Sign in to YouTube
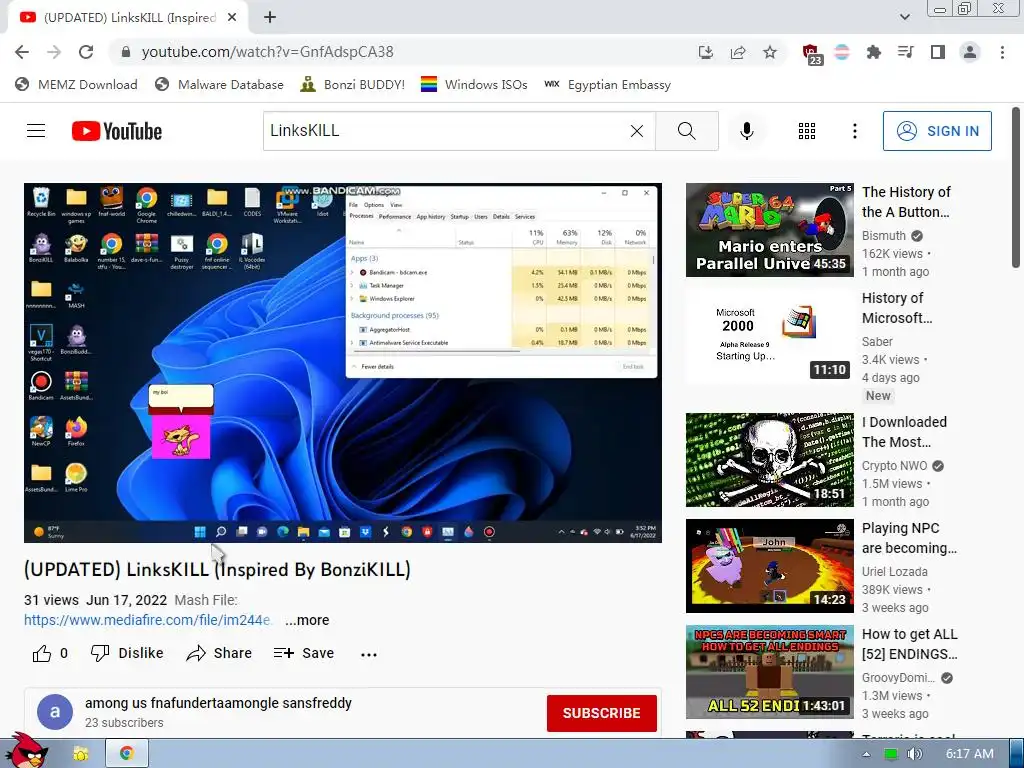This screenshot has height=768, width=1024. (937, 131)
